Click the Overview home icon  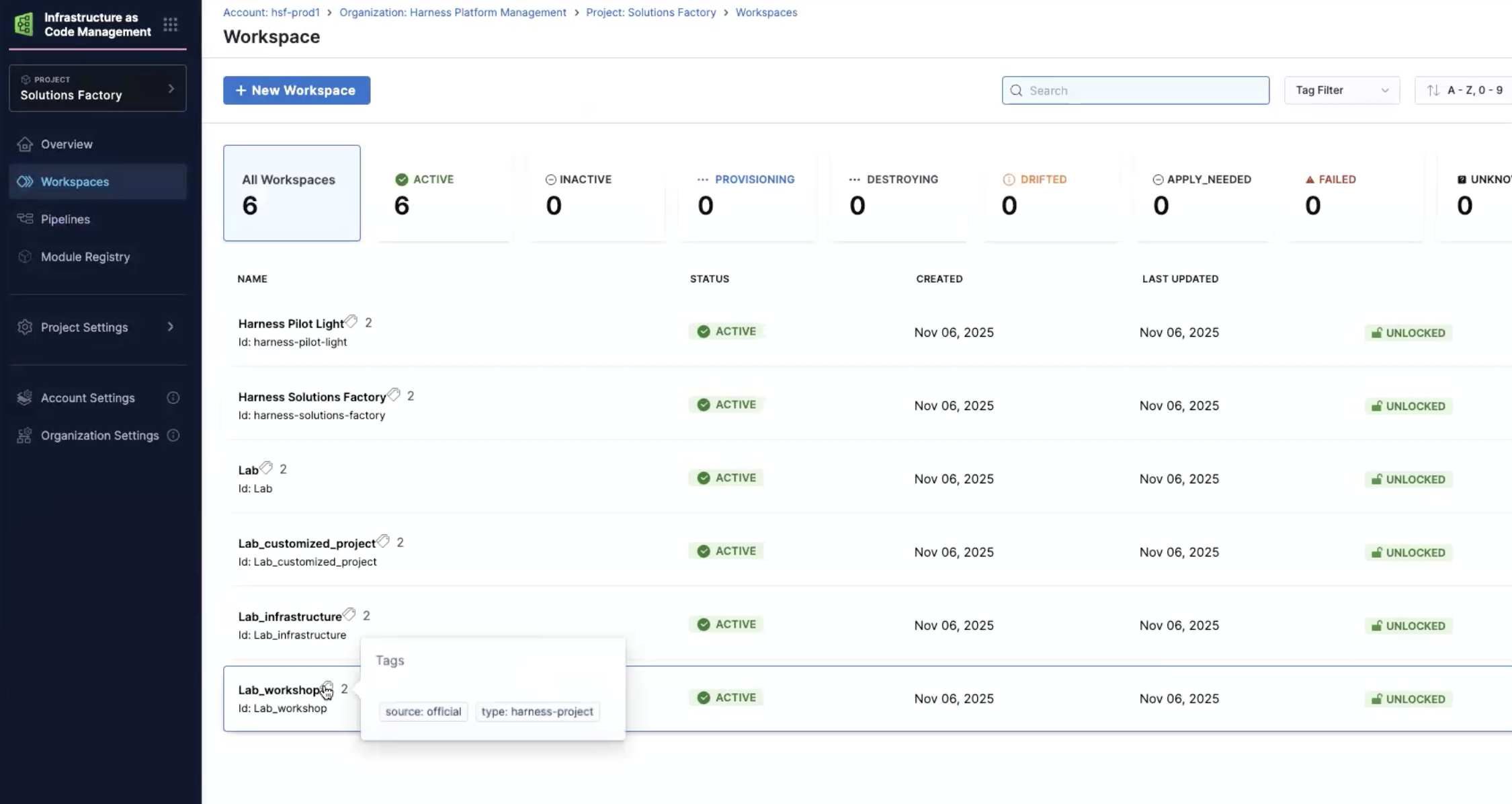point(25,144)
